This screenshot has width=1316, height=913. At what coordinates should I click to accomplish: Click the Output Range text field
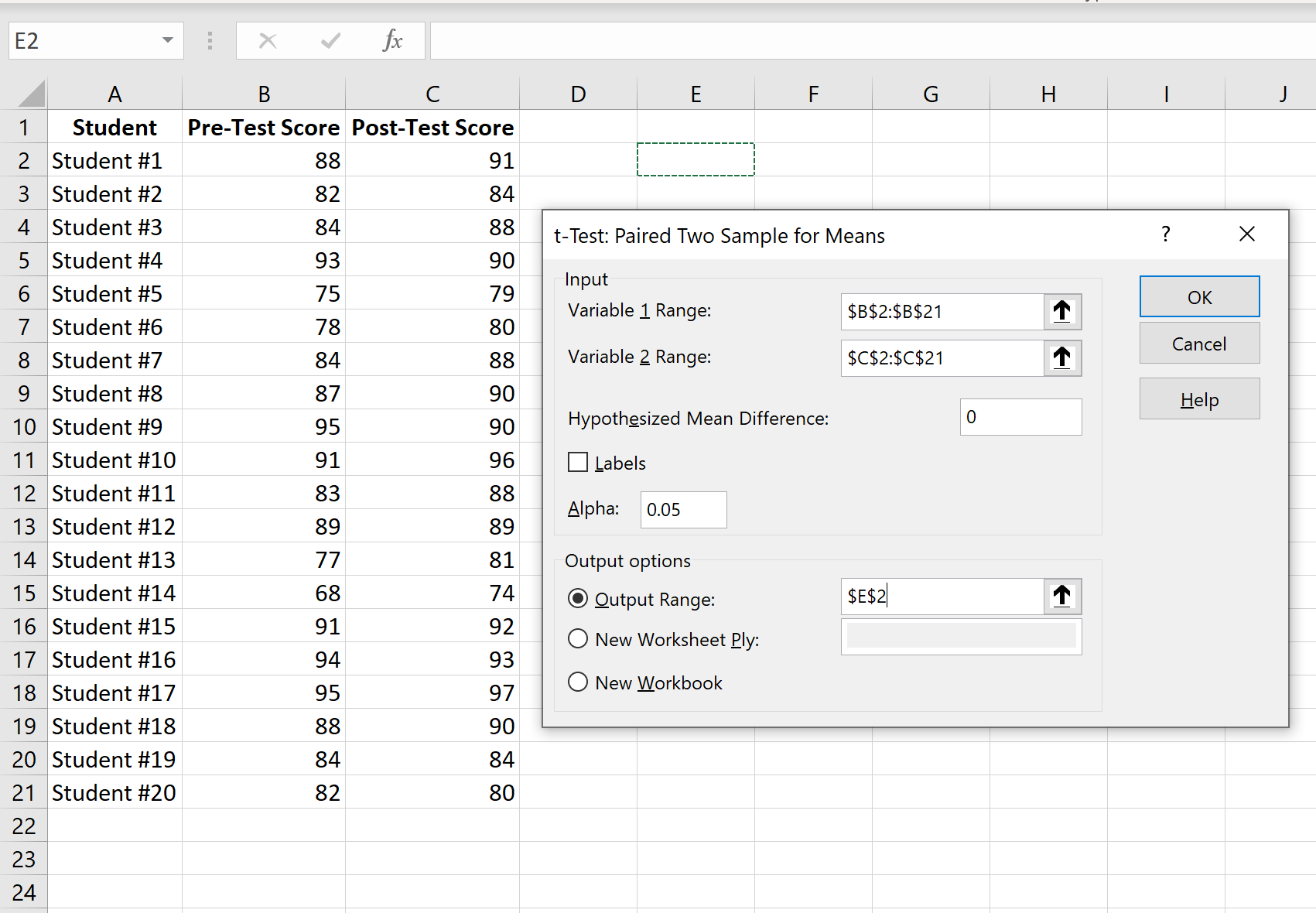point(942,597)
